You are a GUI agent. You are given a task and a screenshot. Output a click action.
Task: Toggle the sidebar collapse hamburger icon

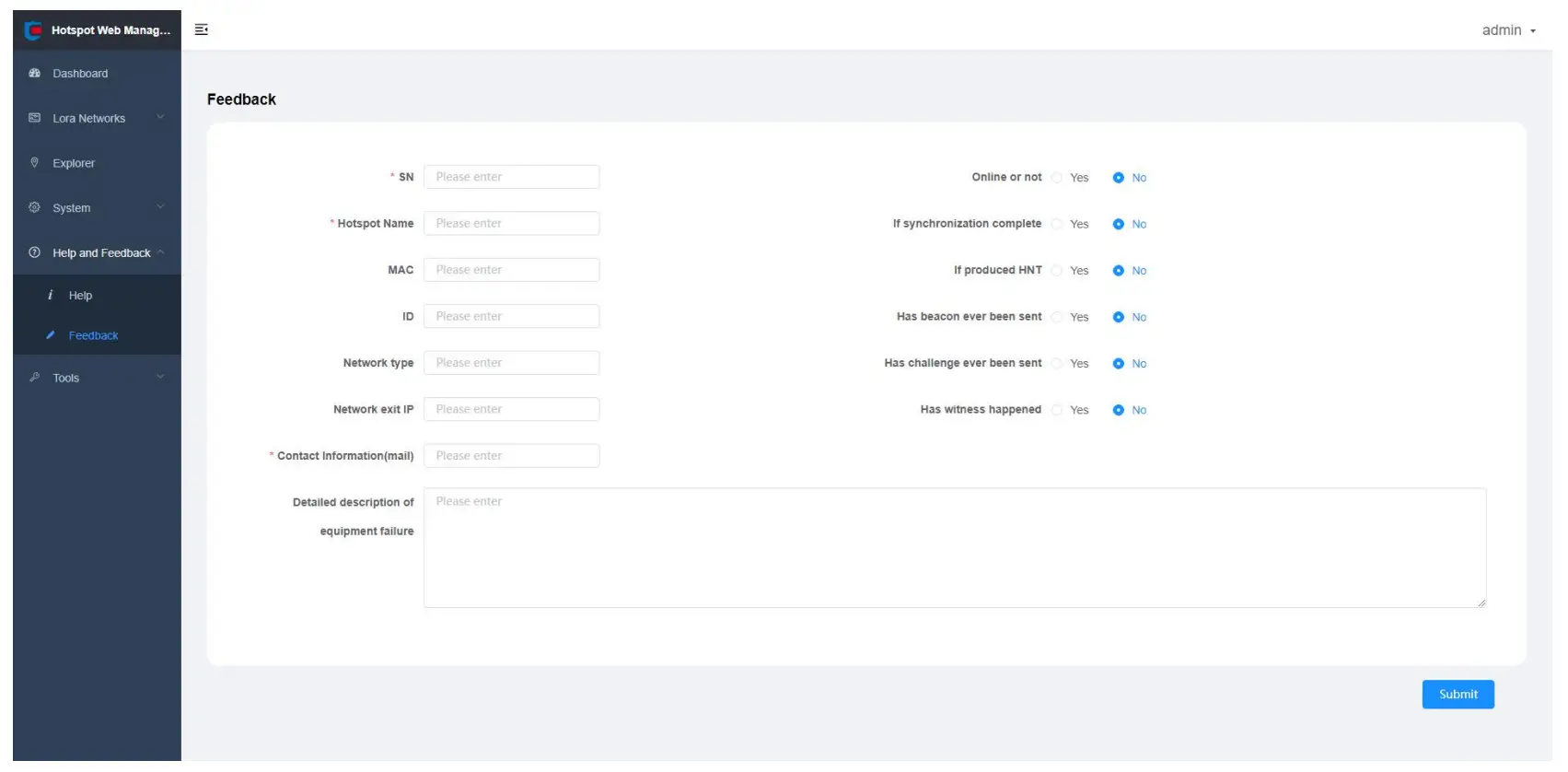[202, 29]
